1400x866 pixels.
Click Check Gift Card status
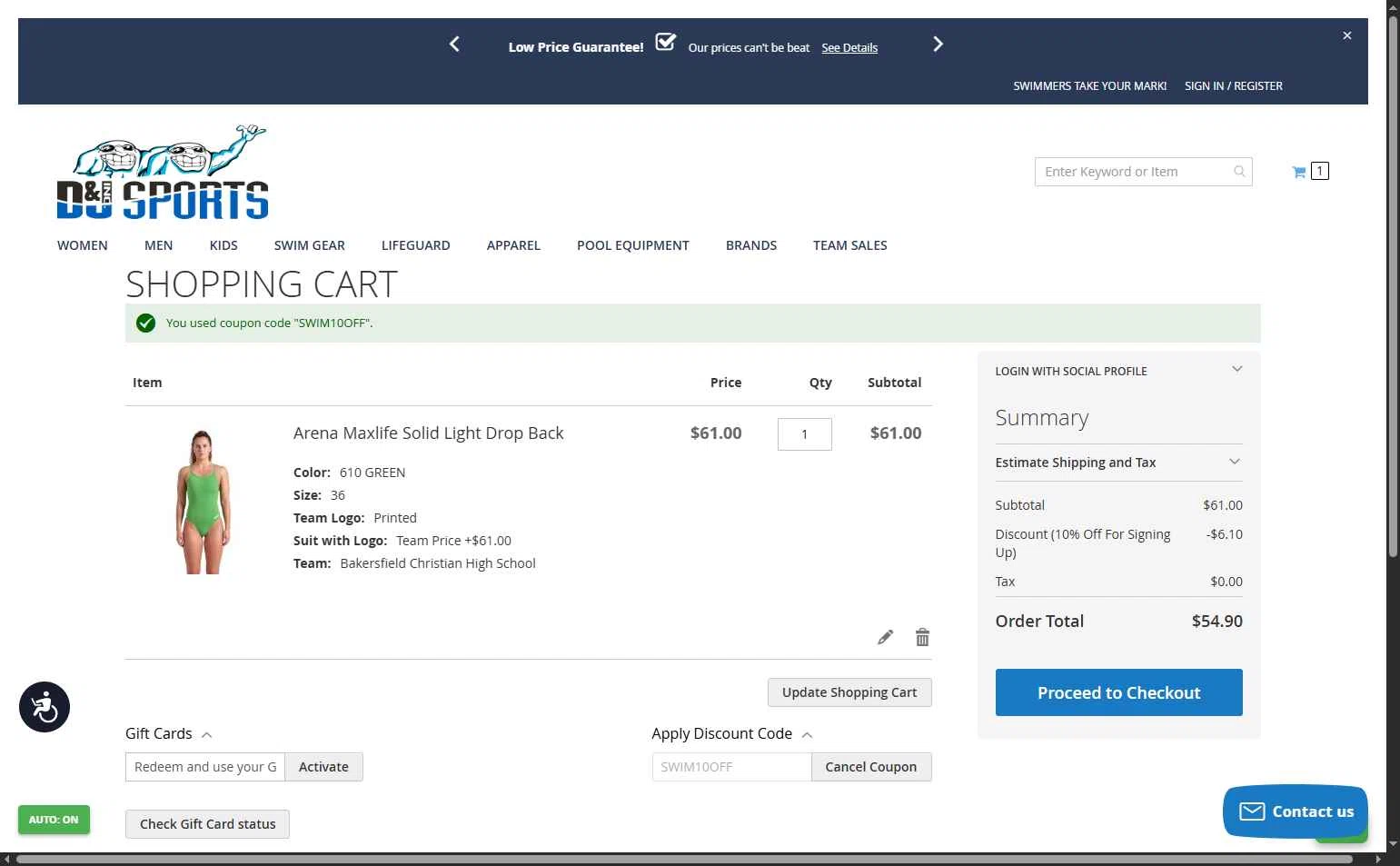(x=207, y=824)
